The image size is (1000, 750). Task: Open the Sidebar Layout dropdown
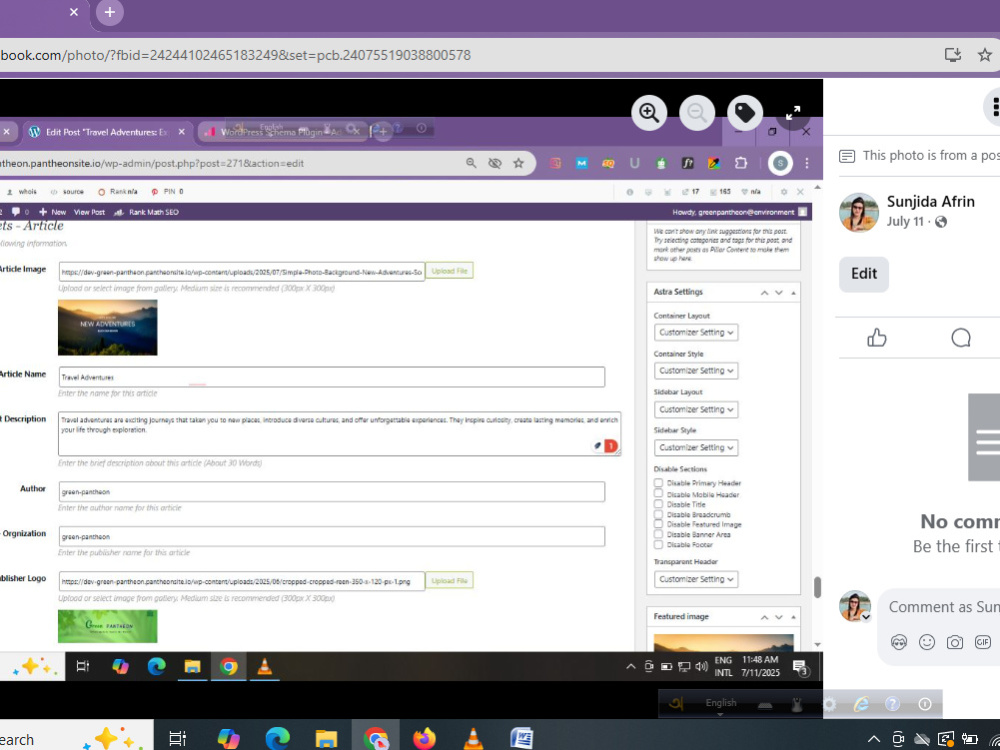click(696, 409)
